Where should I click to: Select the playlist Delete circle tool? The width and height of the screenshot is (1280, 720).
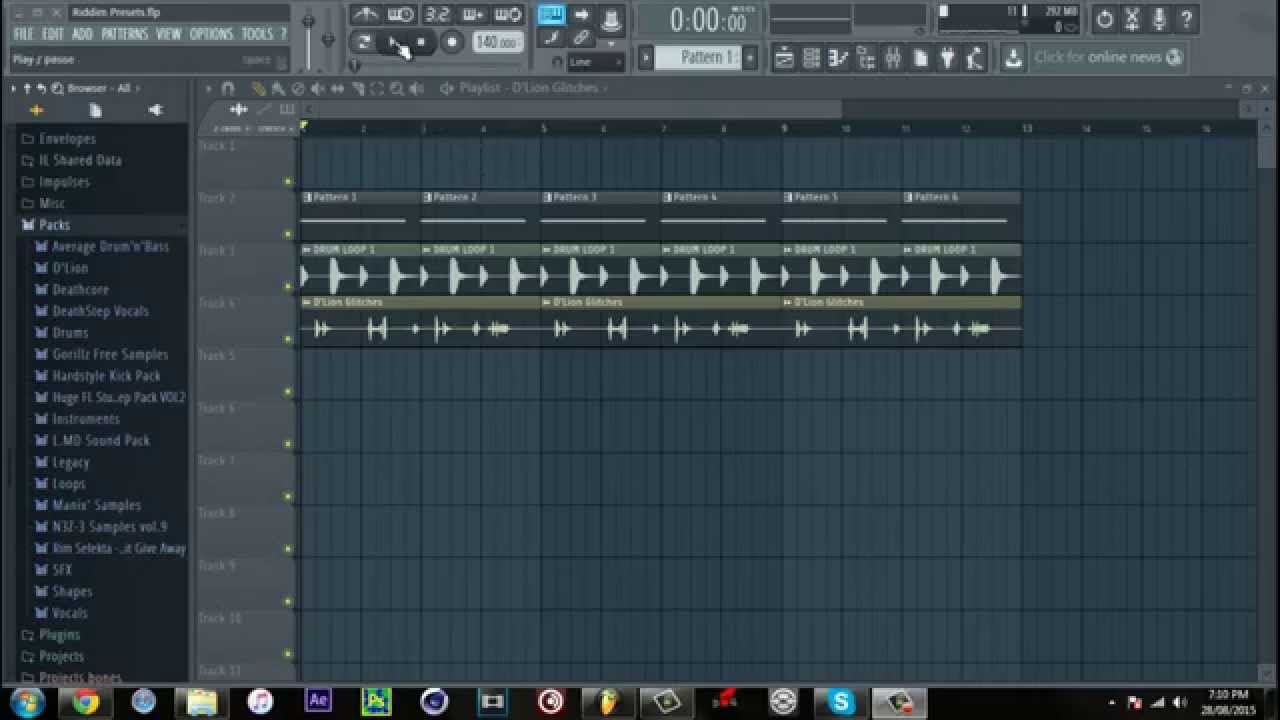298,88
